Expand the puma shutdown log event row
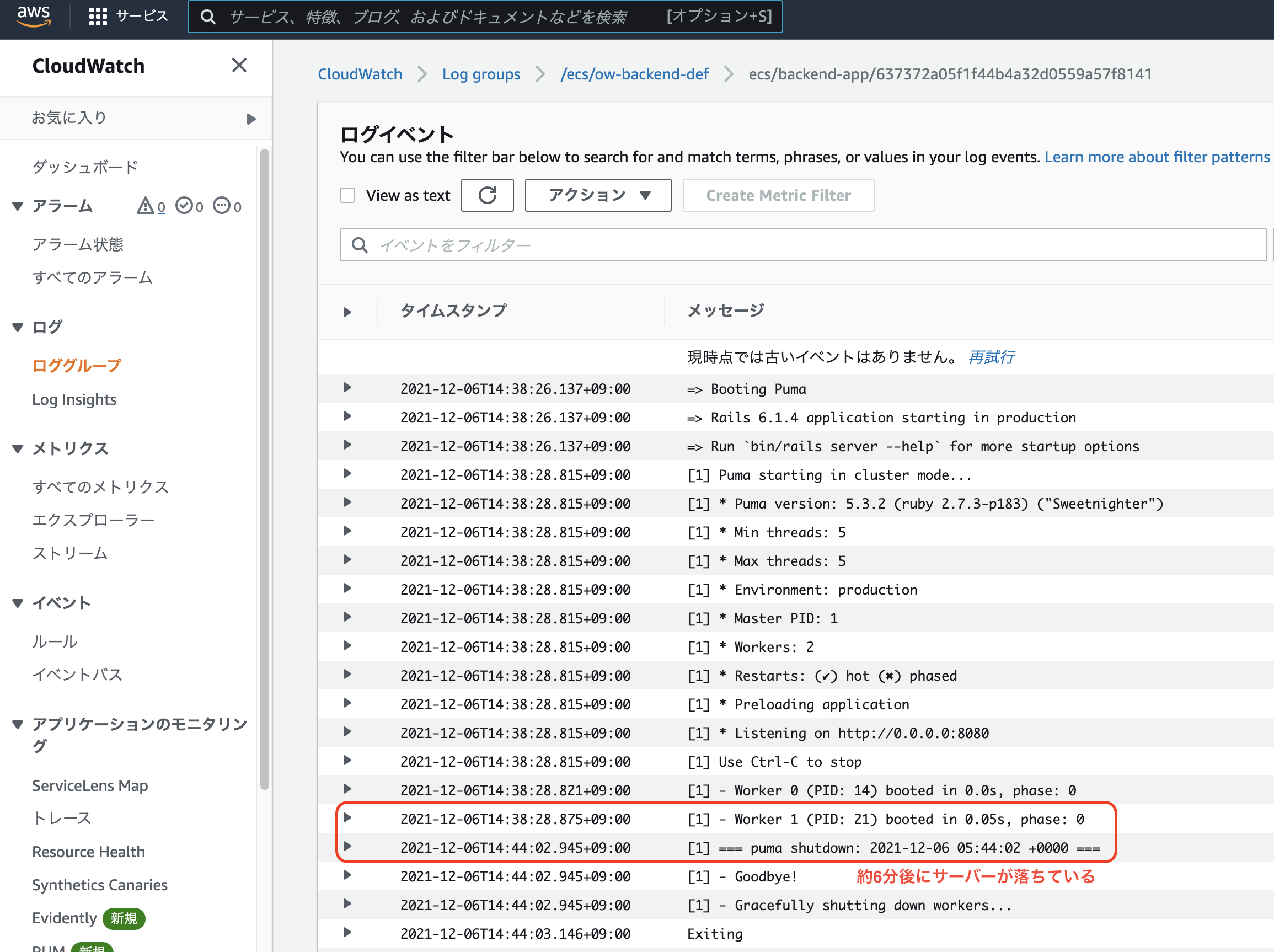Screen dimensions: 1274x952 pyautogui.click(x=347, y=847)
